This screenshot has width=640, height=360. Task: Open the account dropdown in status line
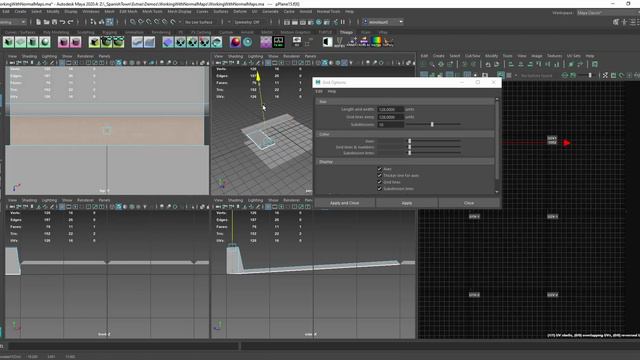383,22
